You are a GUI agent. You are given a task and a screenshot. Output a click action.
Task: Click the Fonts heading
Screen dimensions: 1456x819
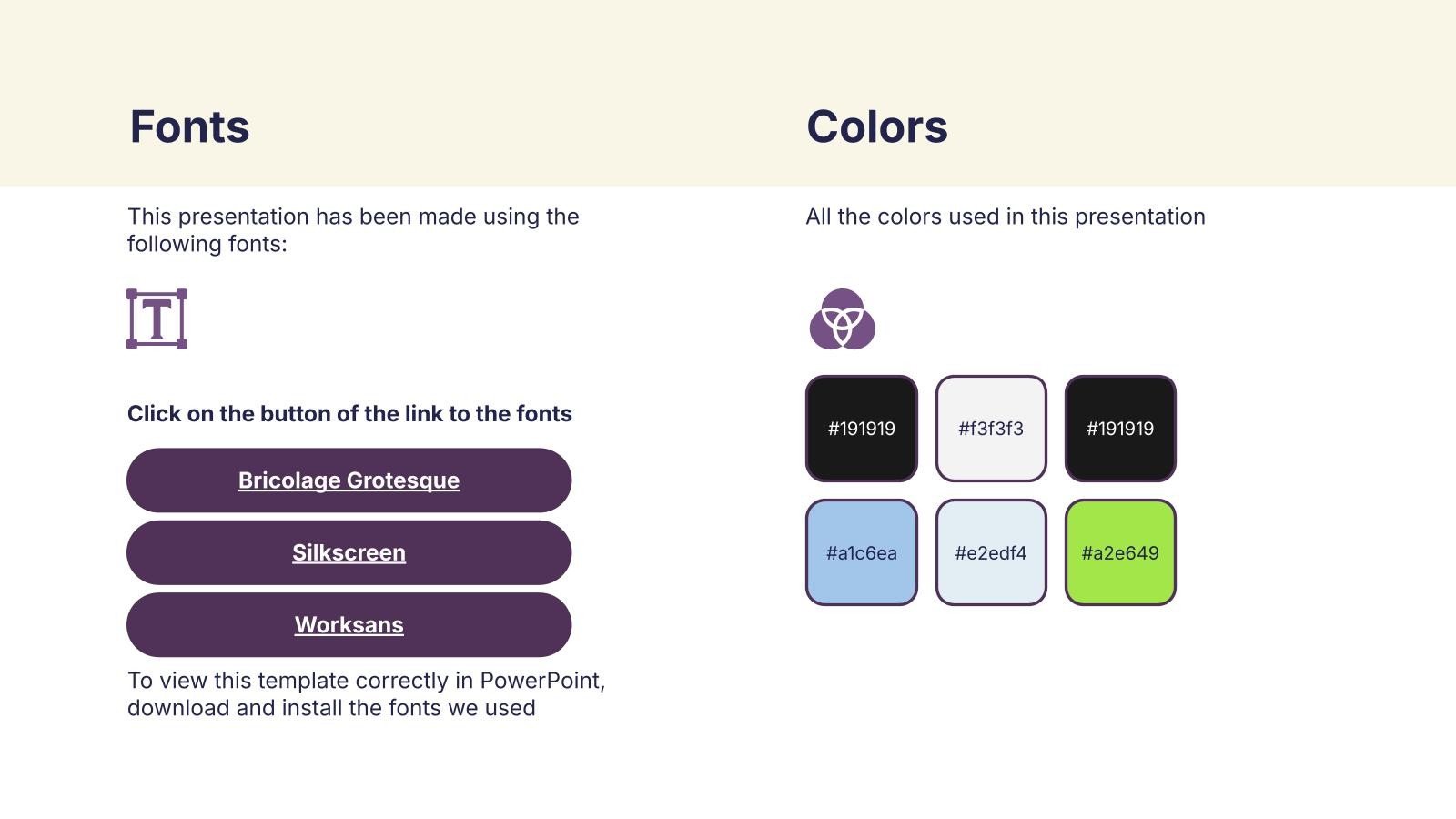(189, 126)
